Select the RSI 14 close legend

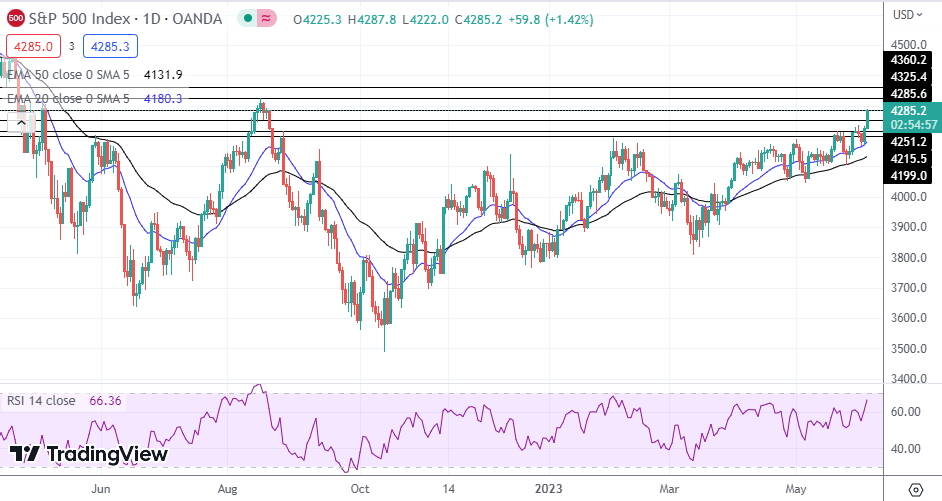[x=41, y=401]
